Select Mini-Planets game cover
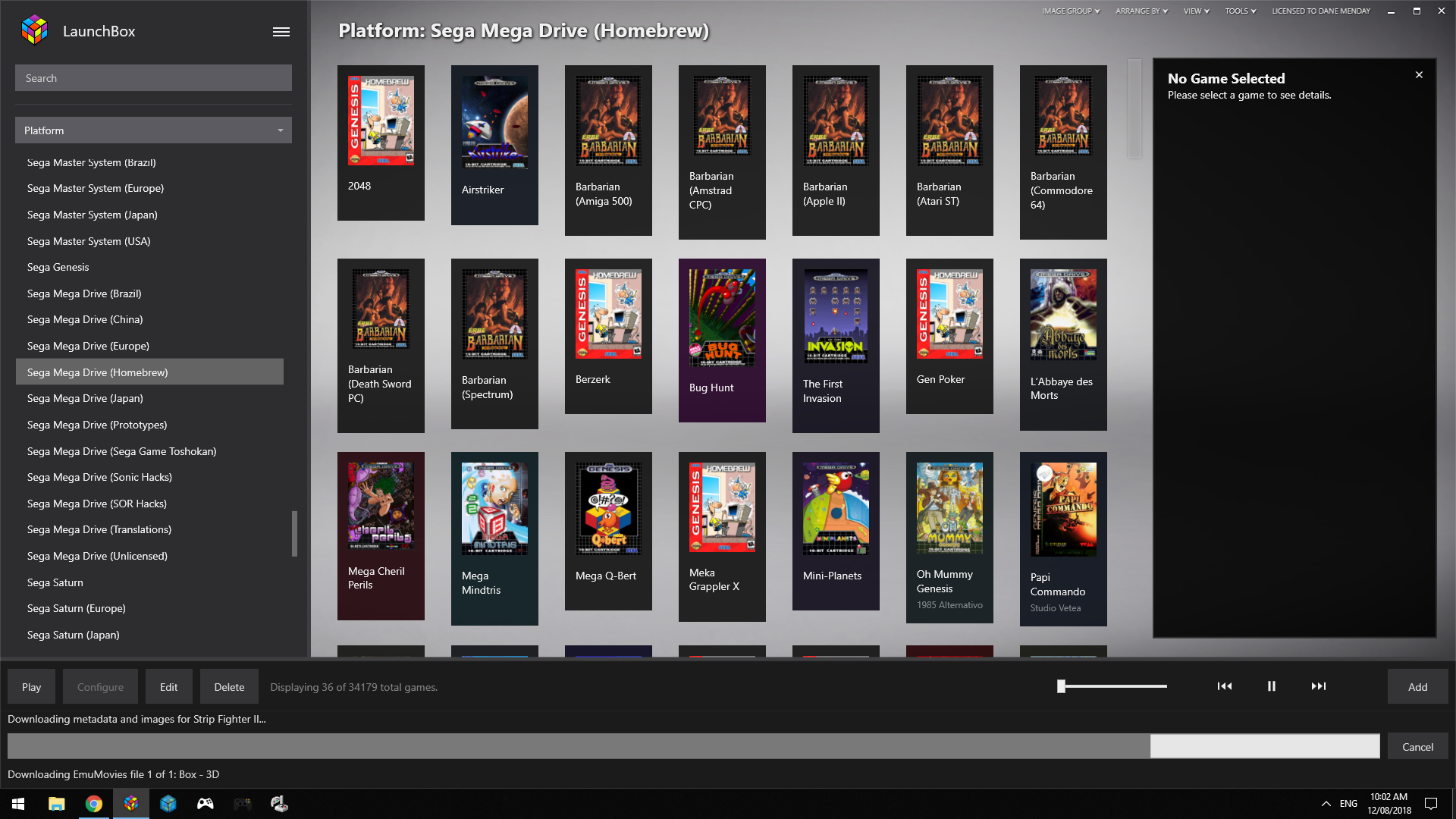 (x=836, y=509)
